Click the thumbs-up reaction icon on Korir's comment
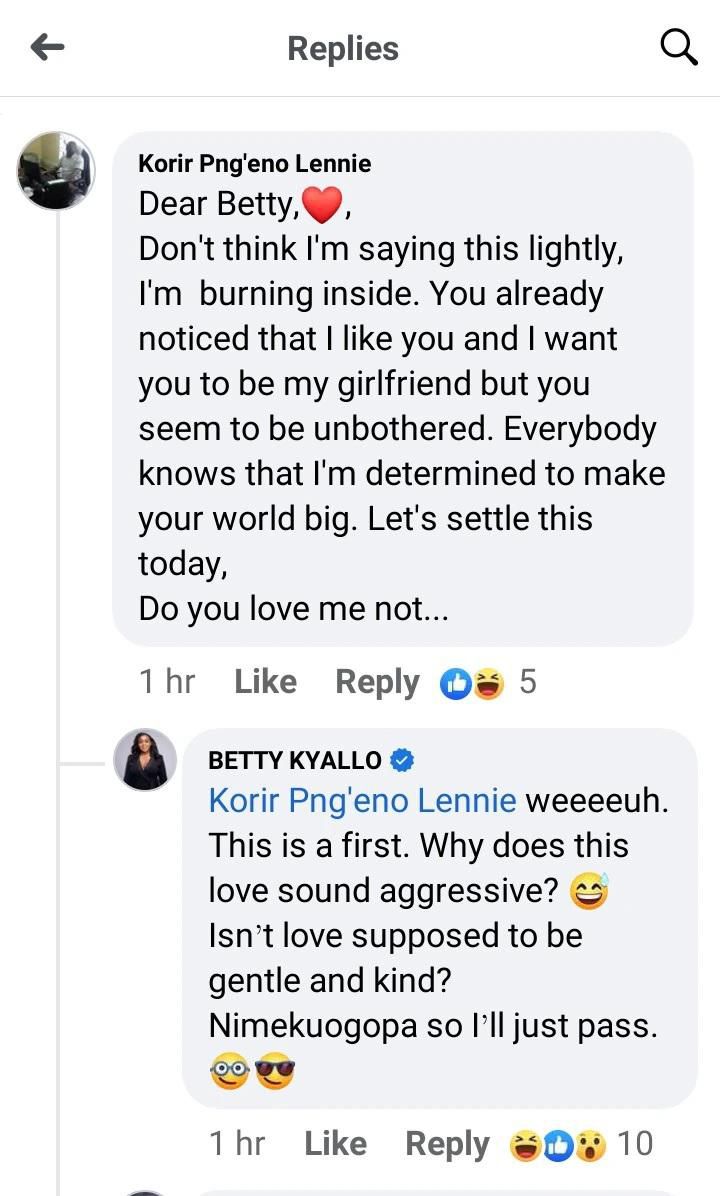The height and width of the screenshot is (1196, 720). (x=456, y=683)
